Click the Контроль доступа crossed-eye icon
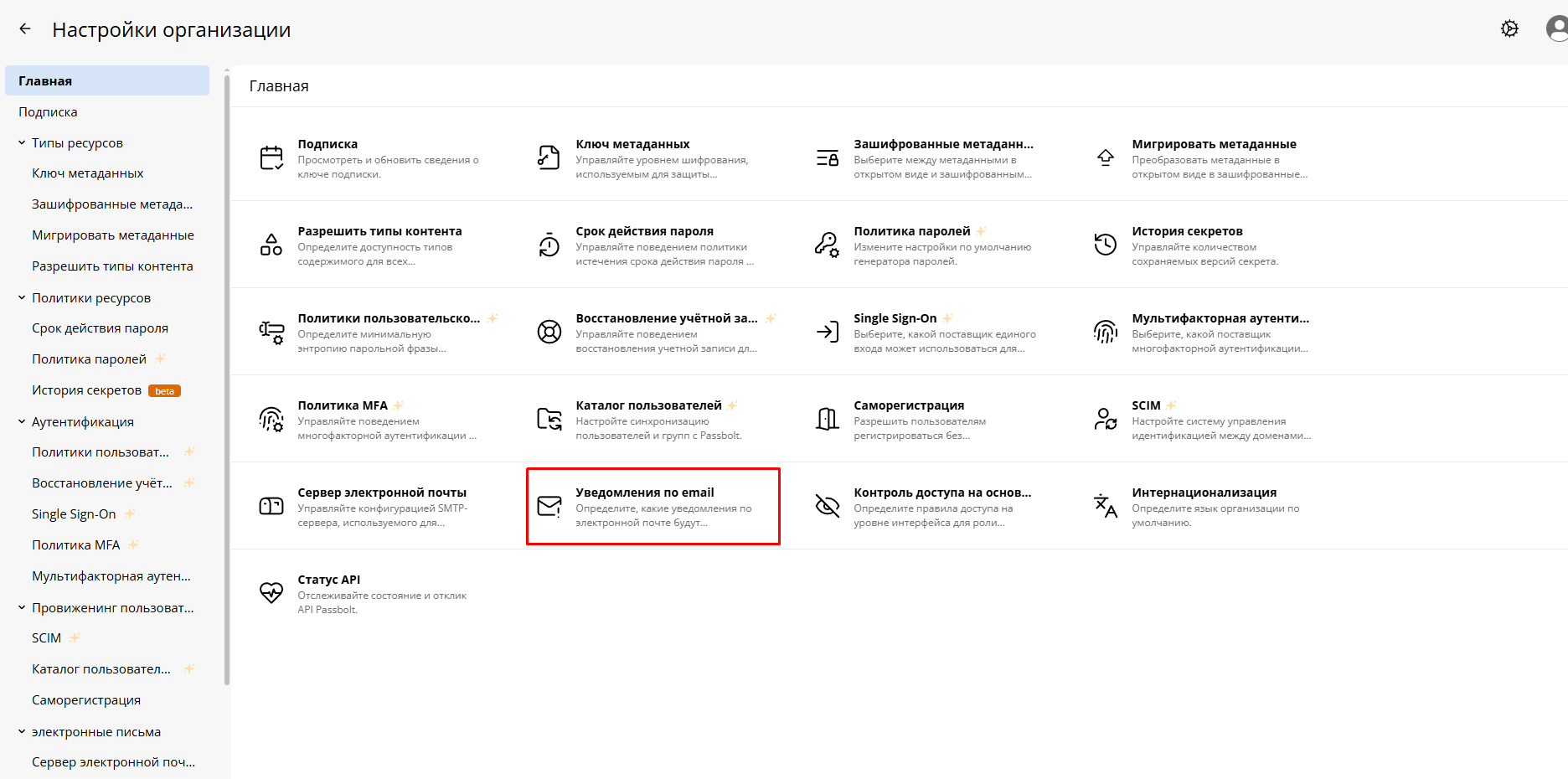The height and width of the screenshot is (779, 1568). pos(828,506)
